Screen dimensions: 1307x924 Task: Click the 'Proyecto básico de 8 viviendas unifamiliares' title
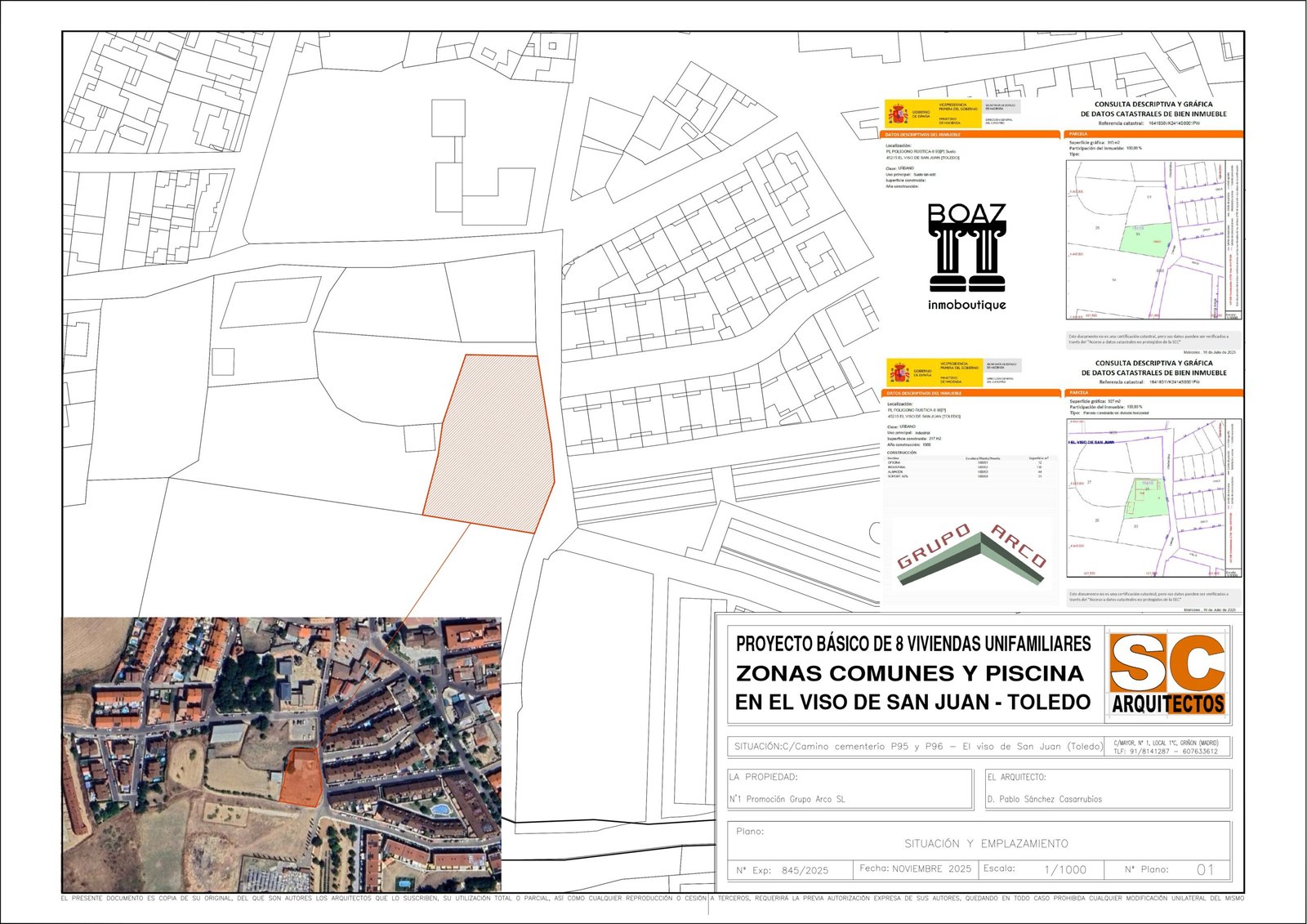click(912, 644)
